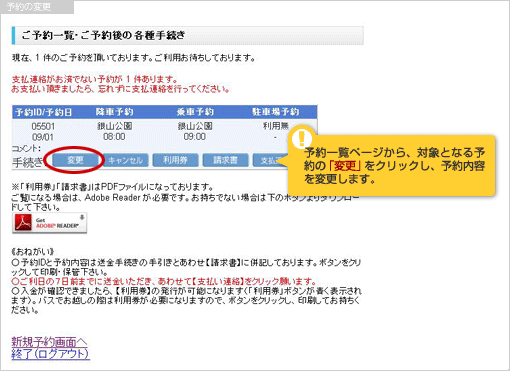Click the 駐車場予約 column header
Image resolution: width=510 pixels, height=376 pixels.
275,112
